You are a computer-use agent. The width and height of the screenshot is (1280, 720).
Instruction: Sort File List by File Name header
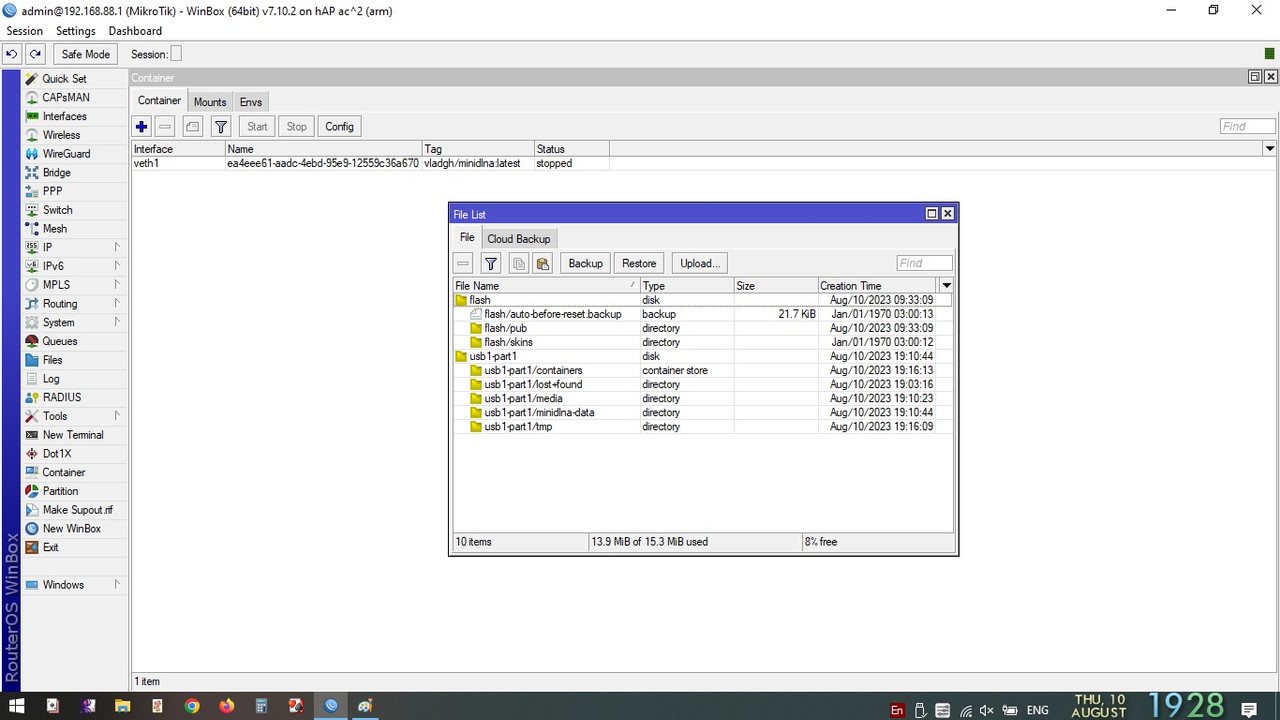[x=546, y=286]
